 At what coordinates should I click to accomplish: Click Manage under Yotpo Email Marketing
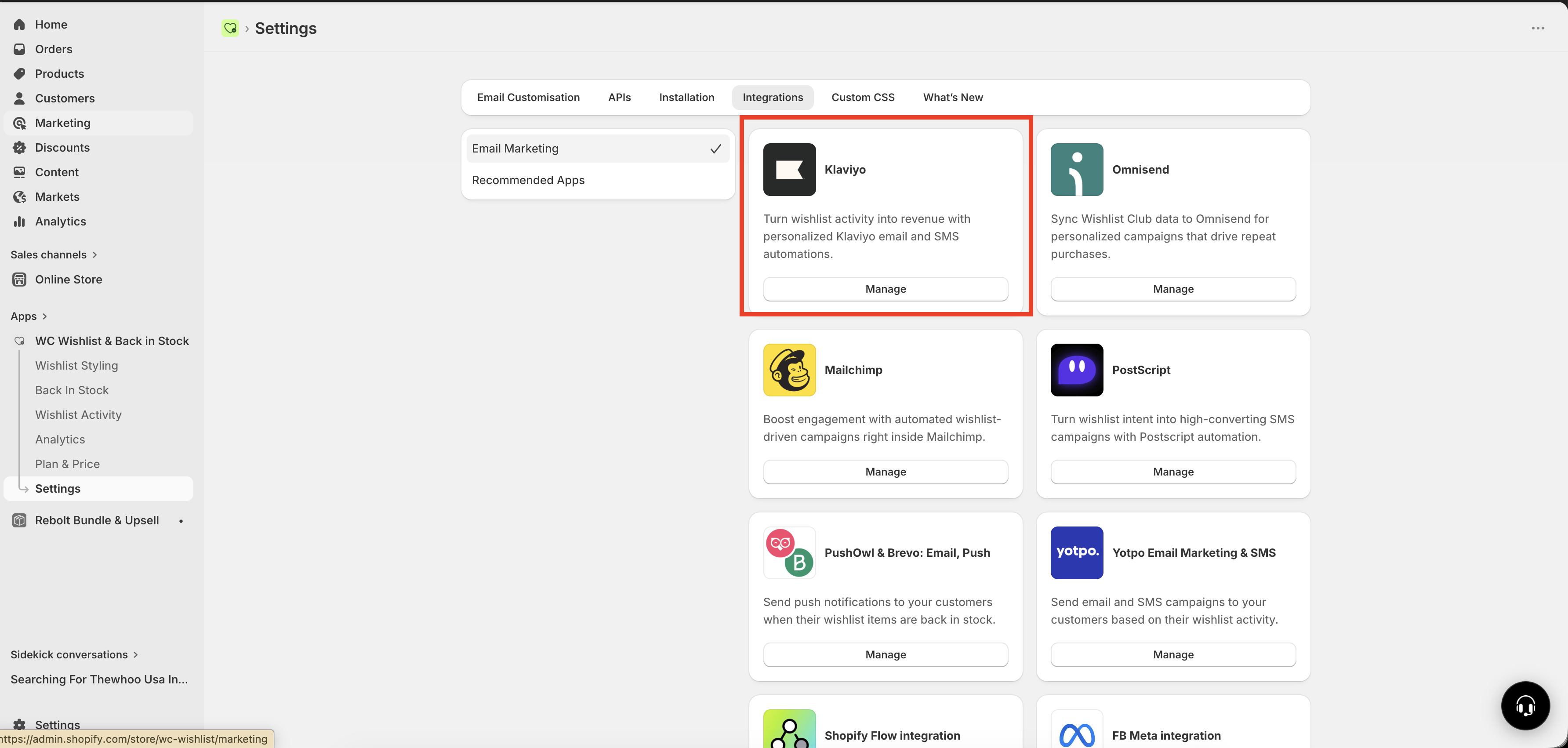tap(1173, 654)
